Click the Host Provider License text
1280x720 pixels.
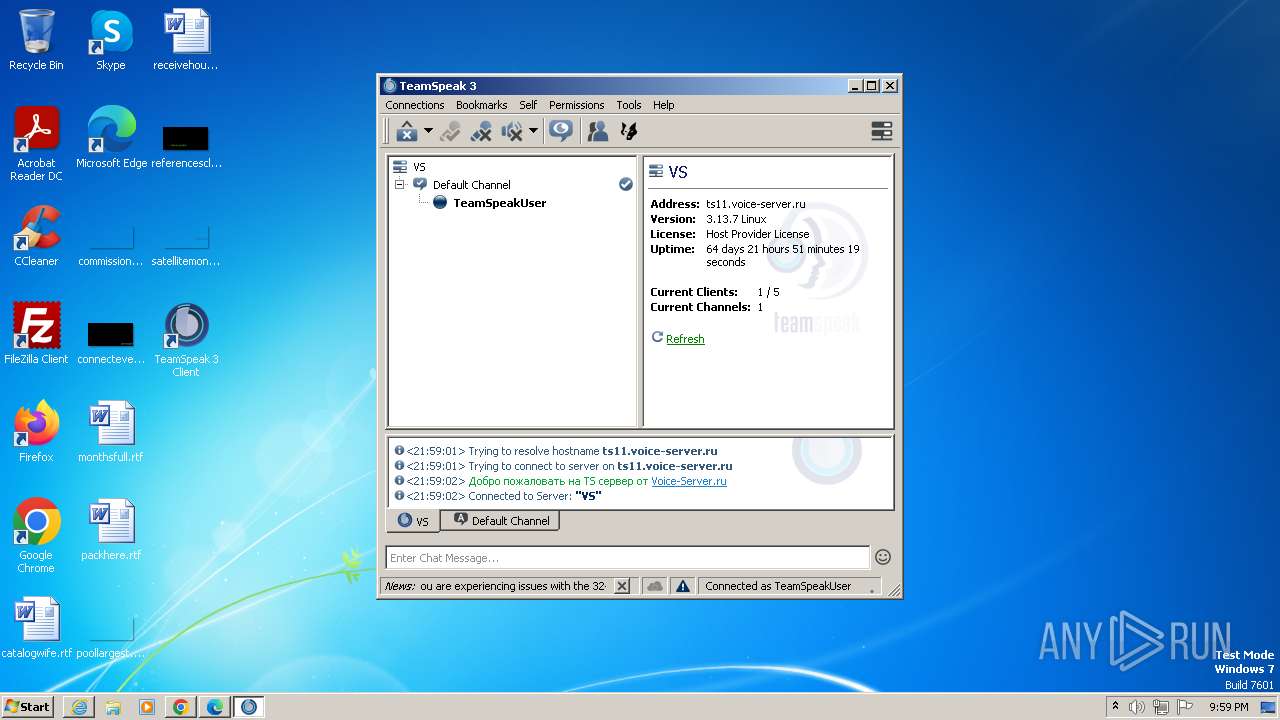758,234
